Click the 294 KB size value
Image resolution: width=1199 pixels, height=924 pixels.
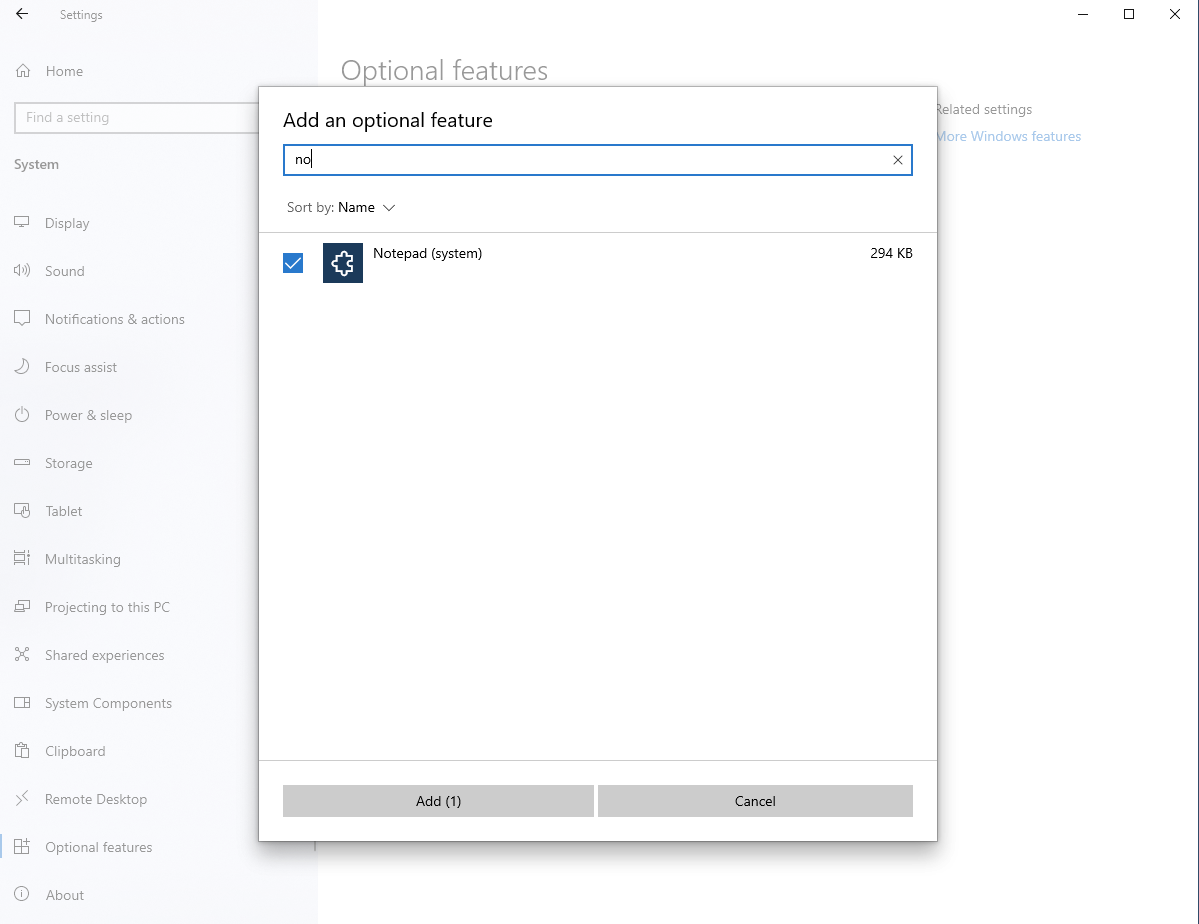click(891, 253)
